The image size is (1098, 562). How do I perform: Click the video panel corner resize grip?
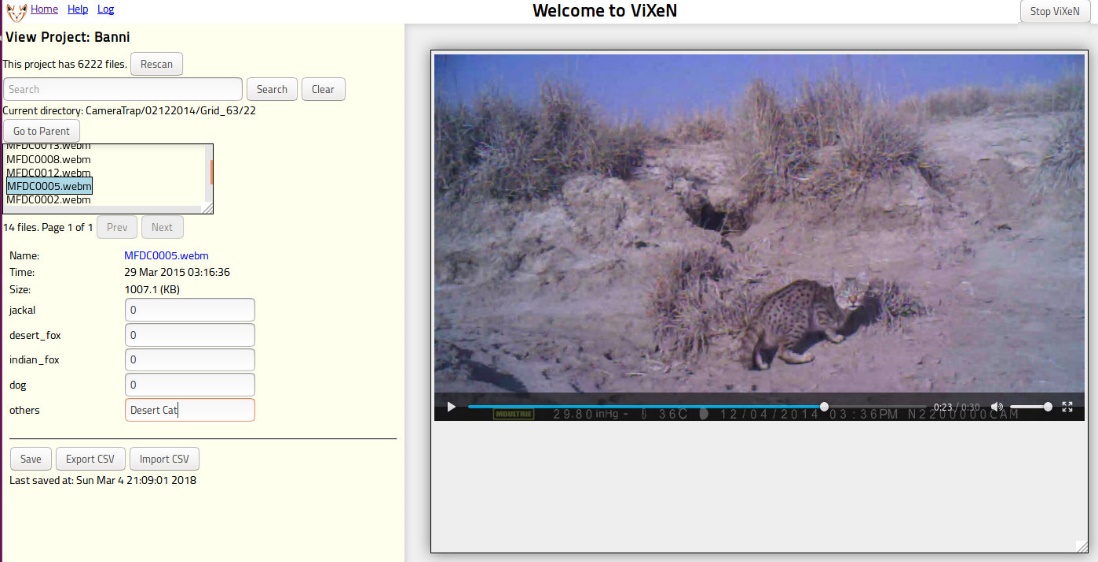(1082, 547)
